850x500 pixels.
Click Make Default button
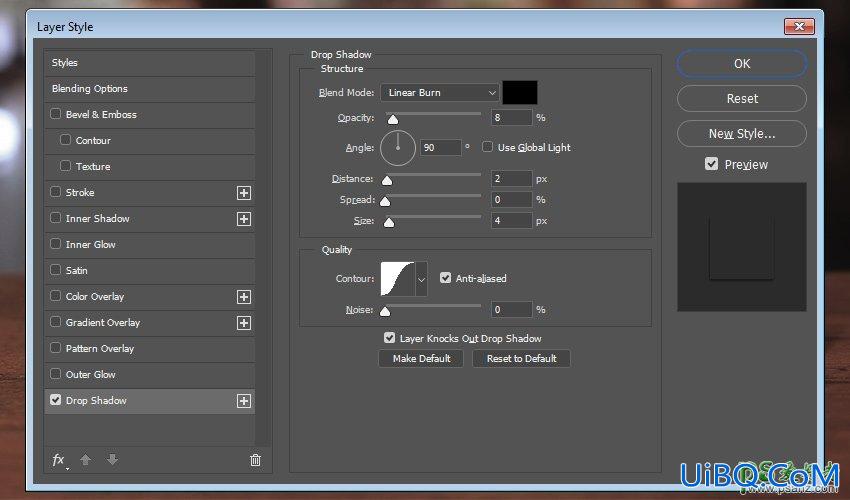coord(421,358)
